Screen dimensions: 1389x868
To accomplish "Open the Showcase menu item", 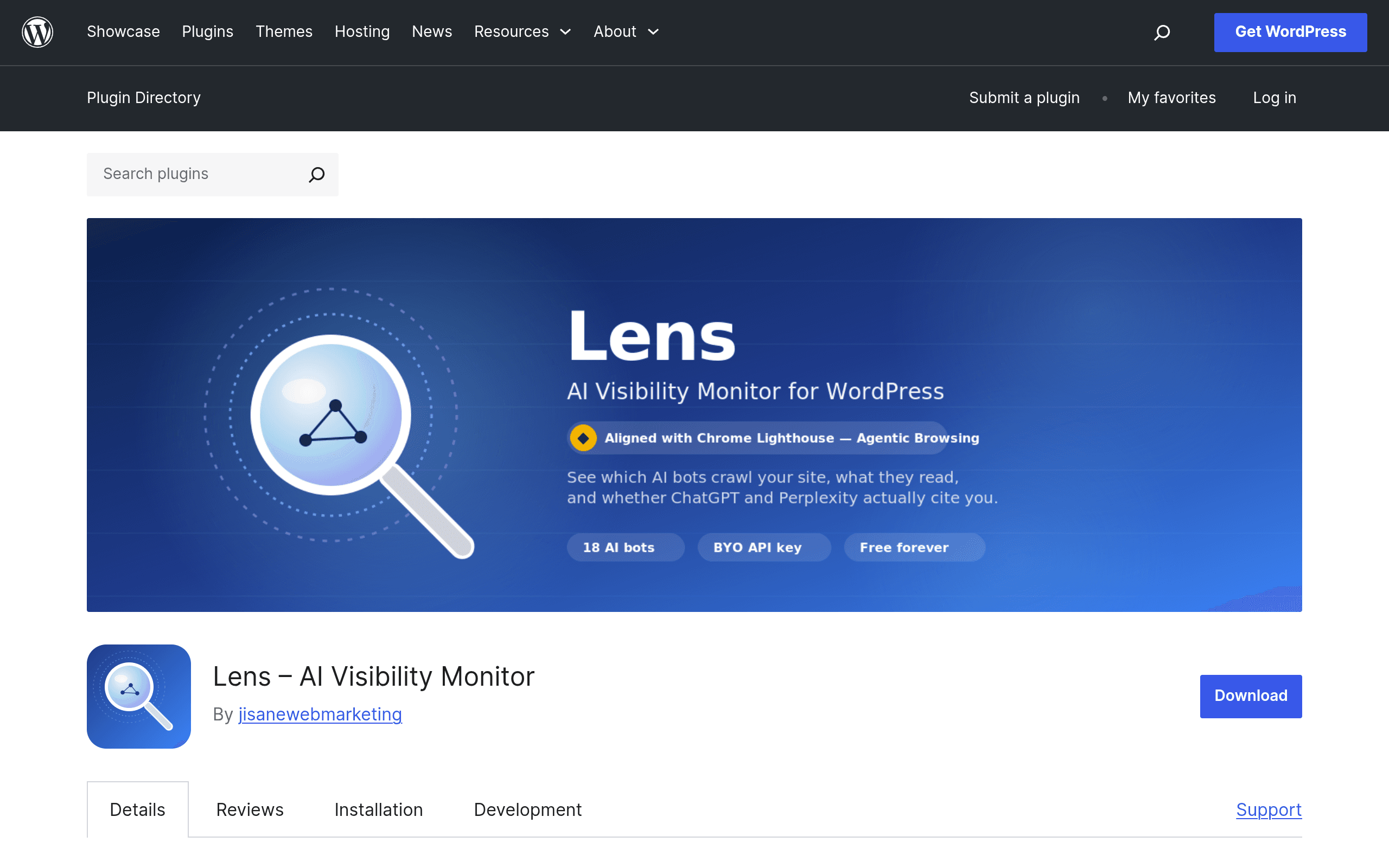I will coord(123,31).
